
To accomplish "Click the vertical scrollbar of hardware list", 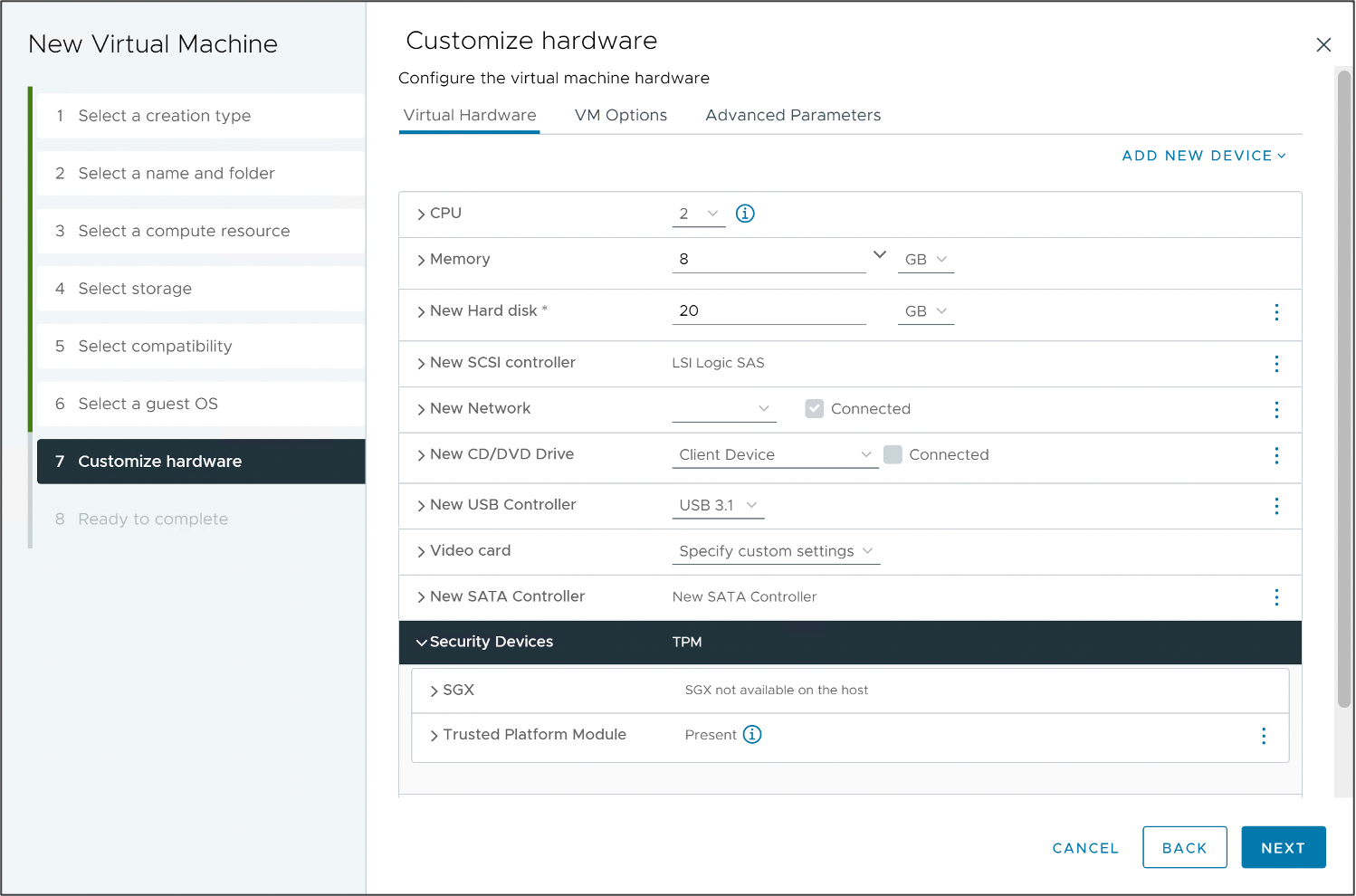I will [1344, 389].
